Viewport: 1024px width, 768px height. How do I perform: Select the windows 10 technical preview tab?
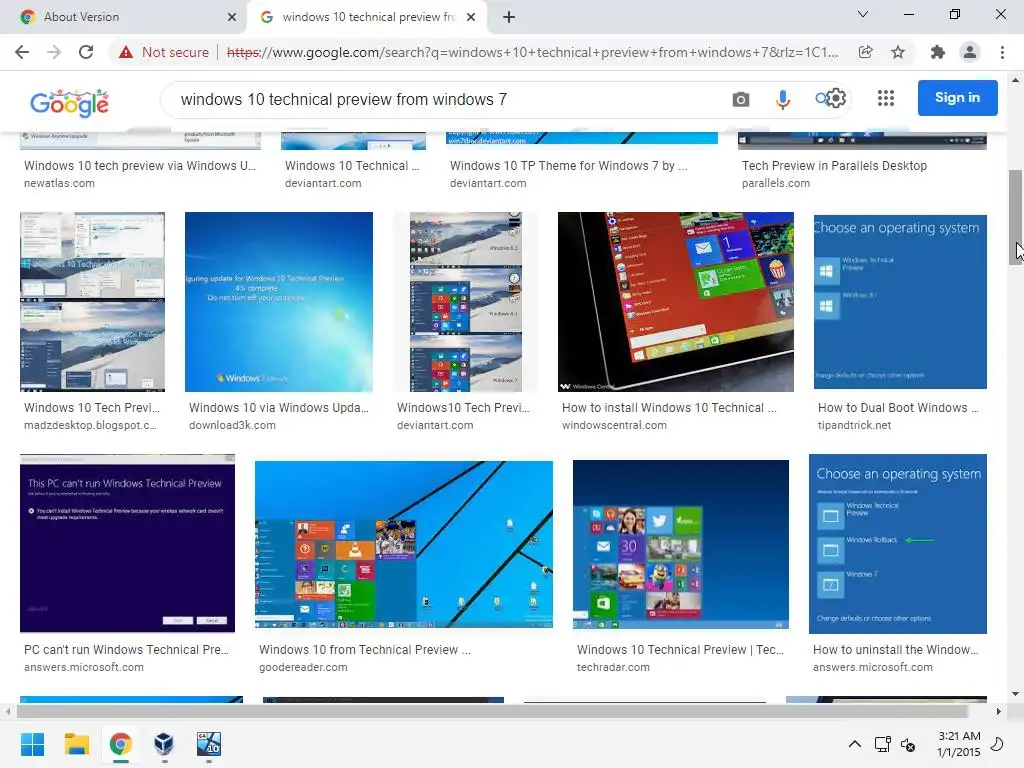[368, 17]
